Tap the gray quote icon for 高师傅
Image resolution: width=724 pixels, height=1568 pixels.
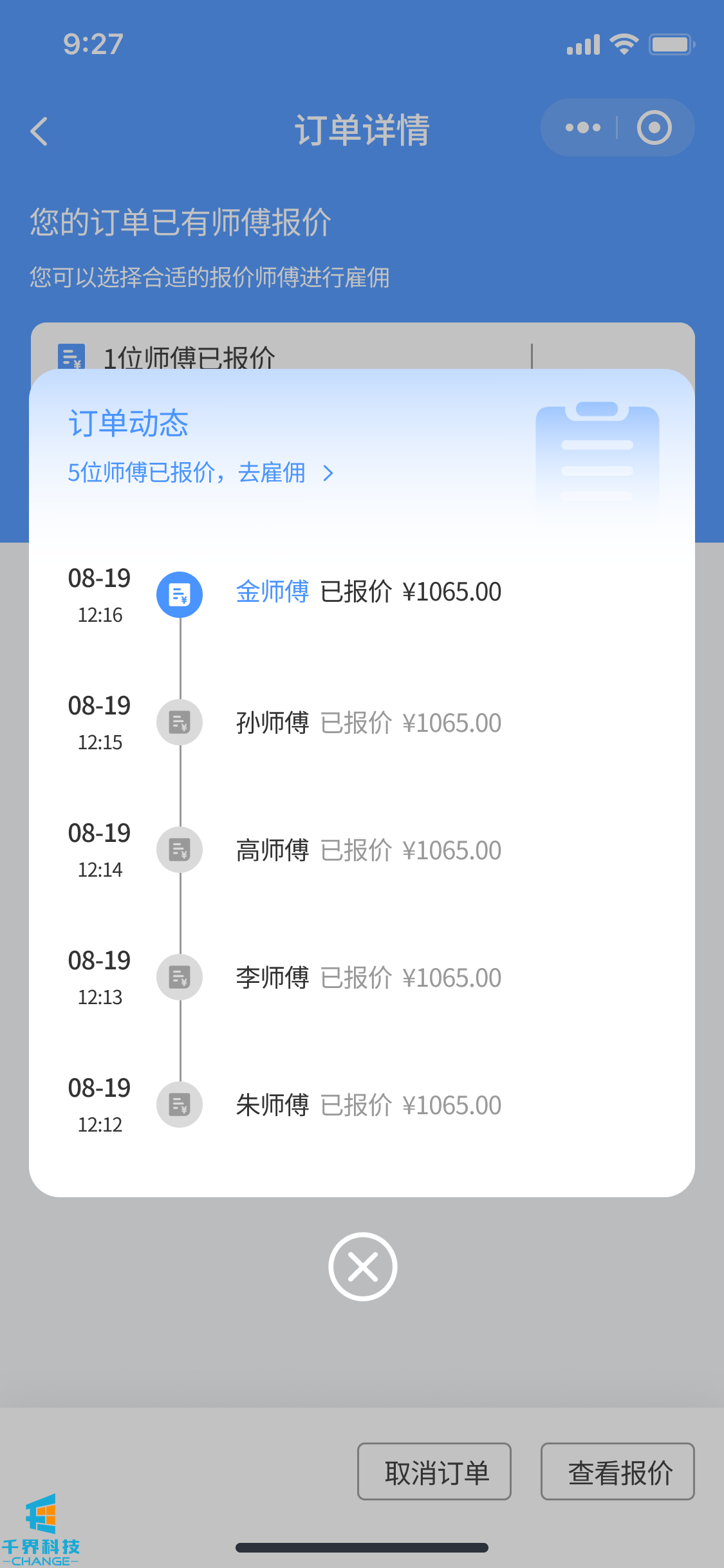180,850
